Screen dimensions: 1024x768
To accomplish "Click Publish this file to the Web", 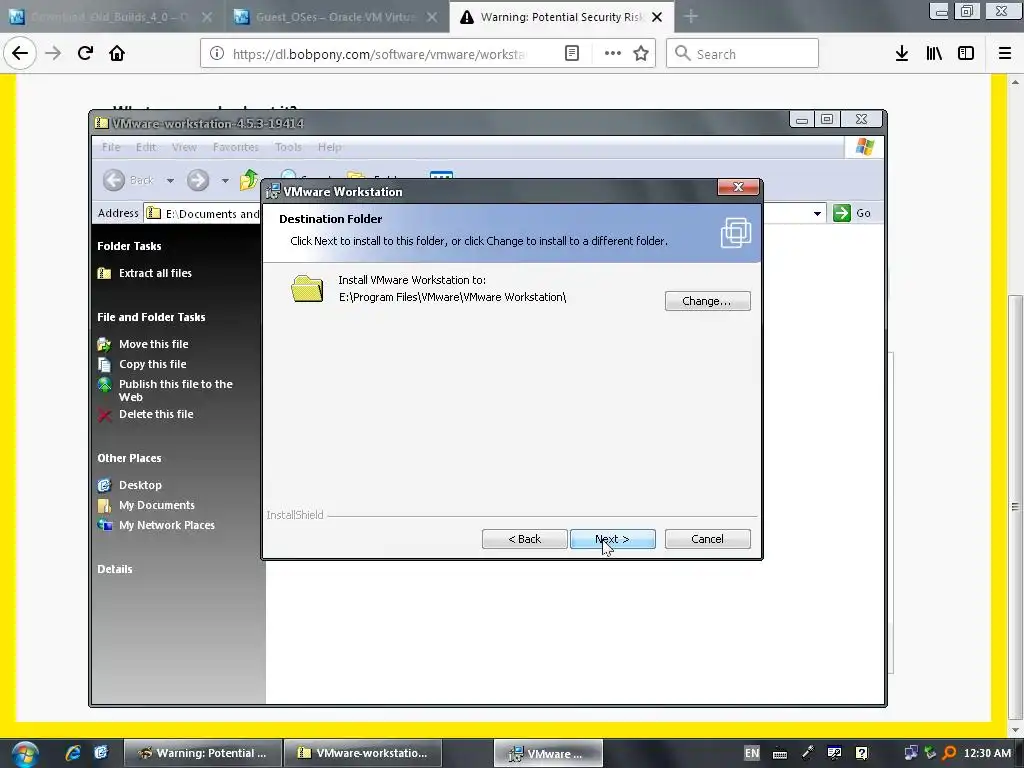I will point(176,391).
